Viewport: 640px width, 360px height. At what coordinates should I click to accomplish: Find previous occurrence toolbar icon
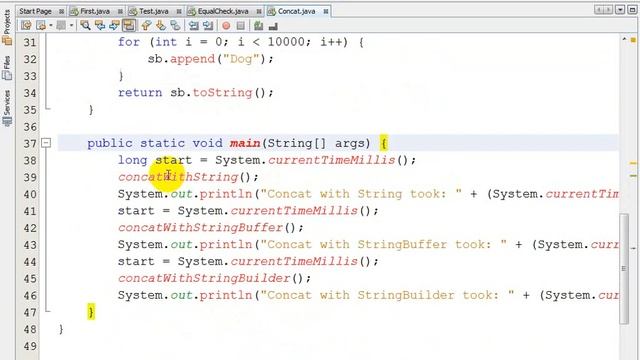click(100, 26)
